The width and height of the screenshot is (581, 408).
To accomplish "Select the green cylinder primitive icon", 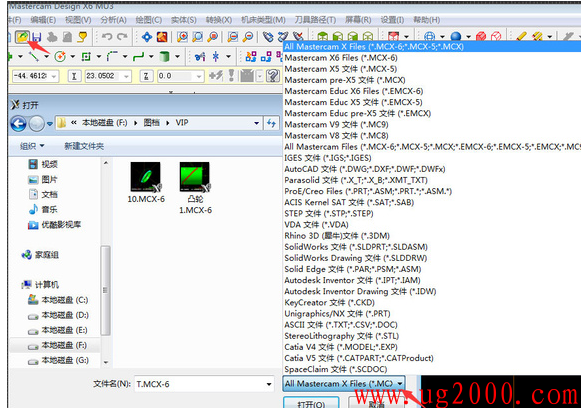I will (164, 56).
